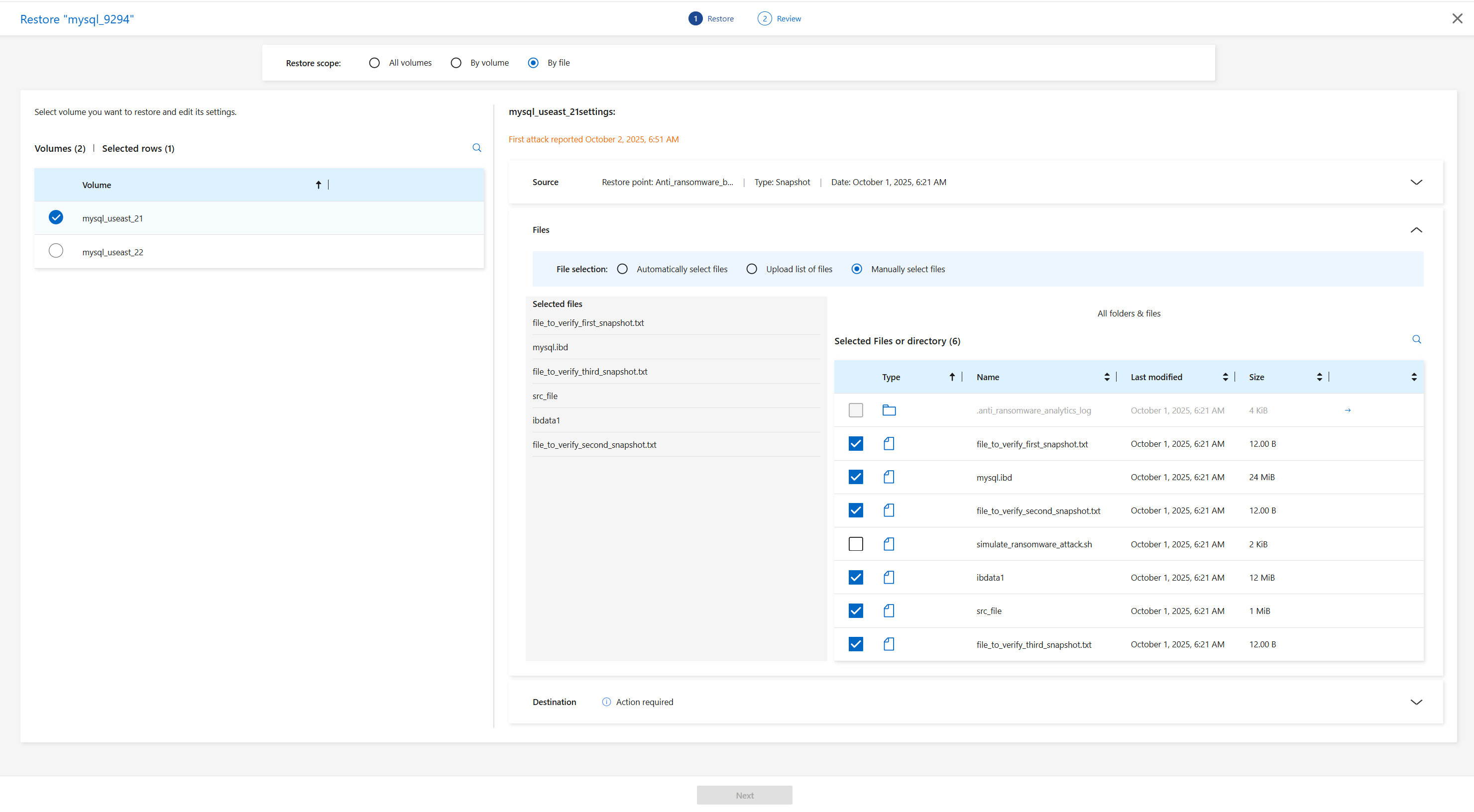This screenshot has height=812, width=1474.
Task: Sort Volume column with up arrow
Action: click(x=318, y=185)
